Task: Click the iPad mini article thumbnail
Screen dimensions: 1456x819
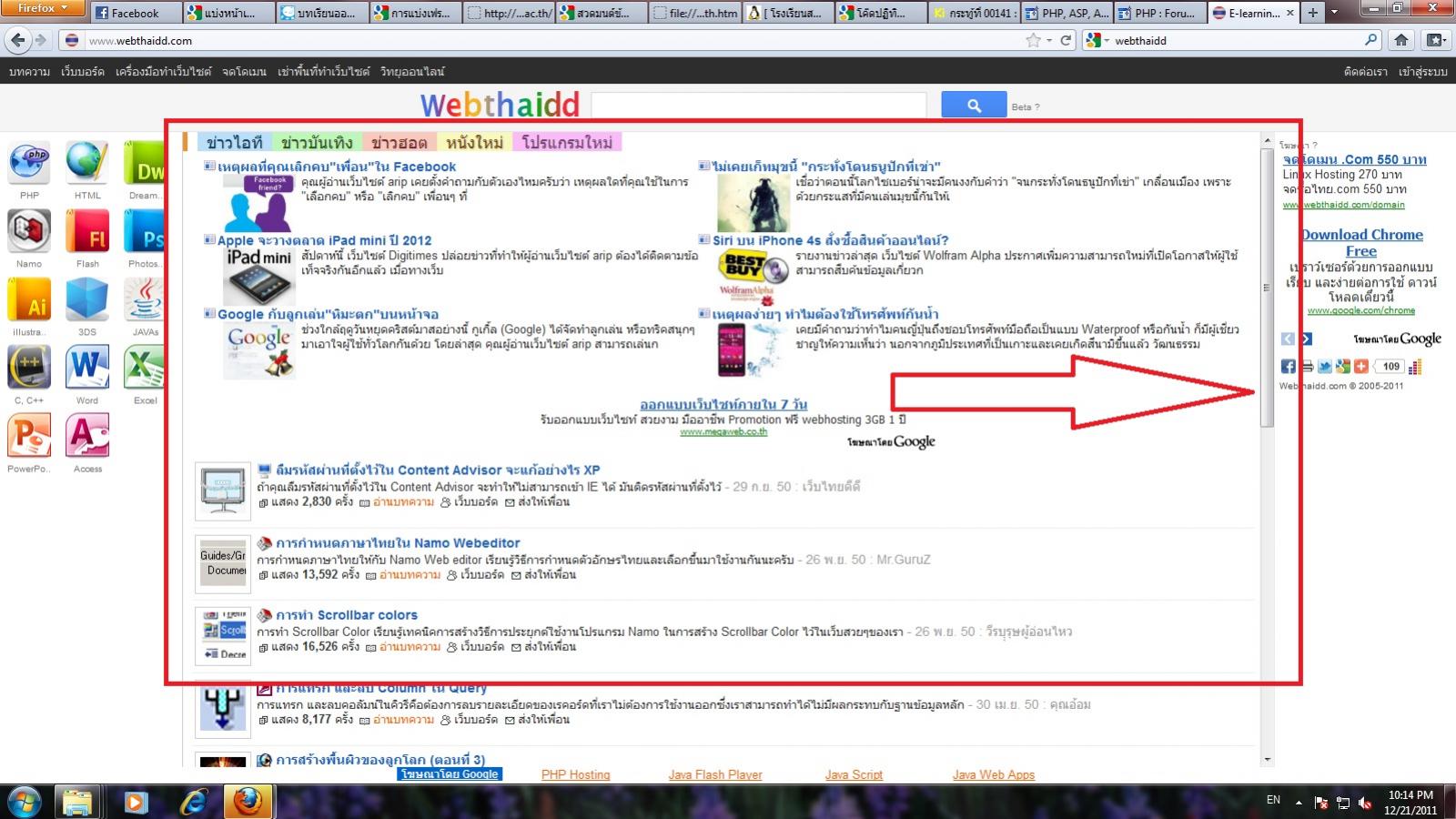Action: pyautogui.click(x=259, y=277)
